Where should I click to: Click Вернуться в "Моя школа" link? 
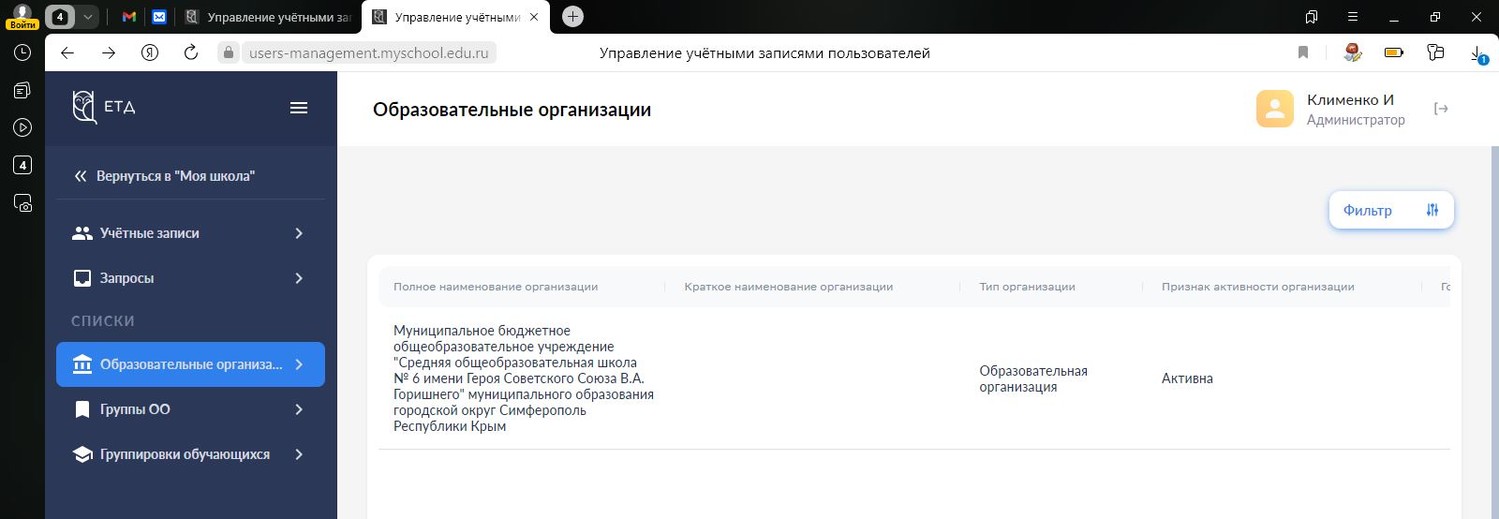(x=166, y=176)
